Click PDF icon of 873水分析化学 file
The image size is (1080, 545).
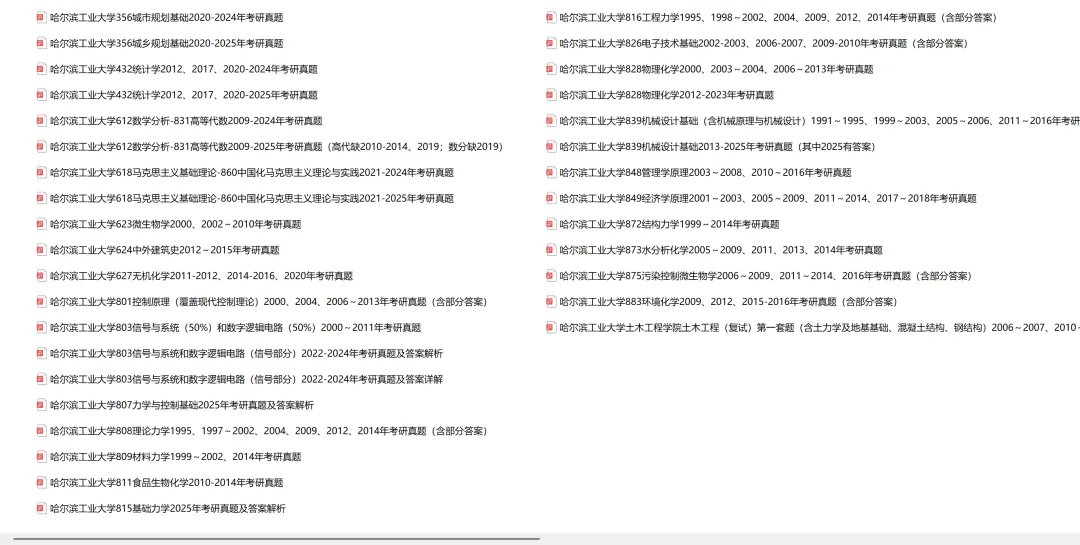coord(551,250)
